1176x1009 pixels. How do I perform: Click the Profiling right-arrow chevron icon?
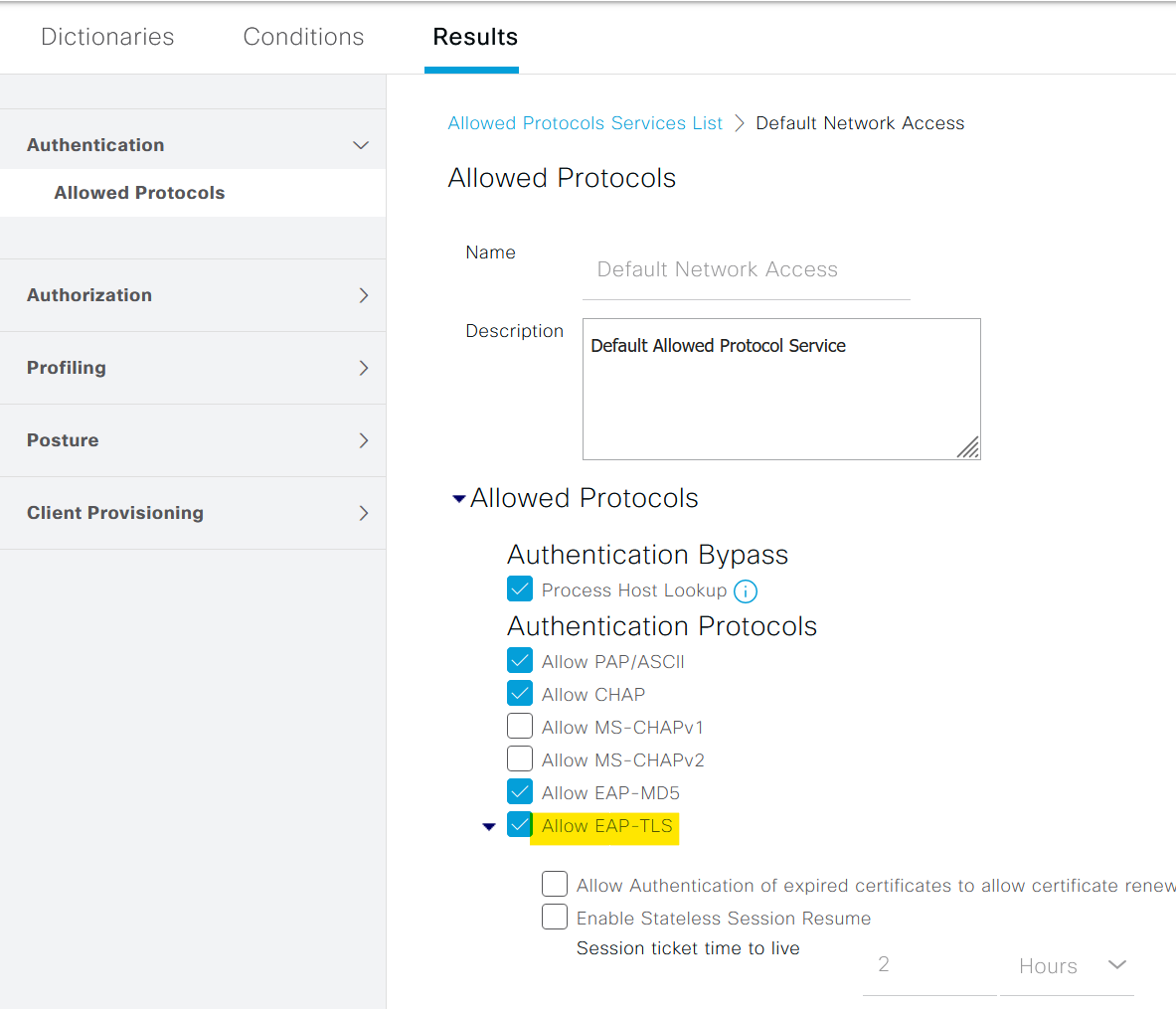364,369
